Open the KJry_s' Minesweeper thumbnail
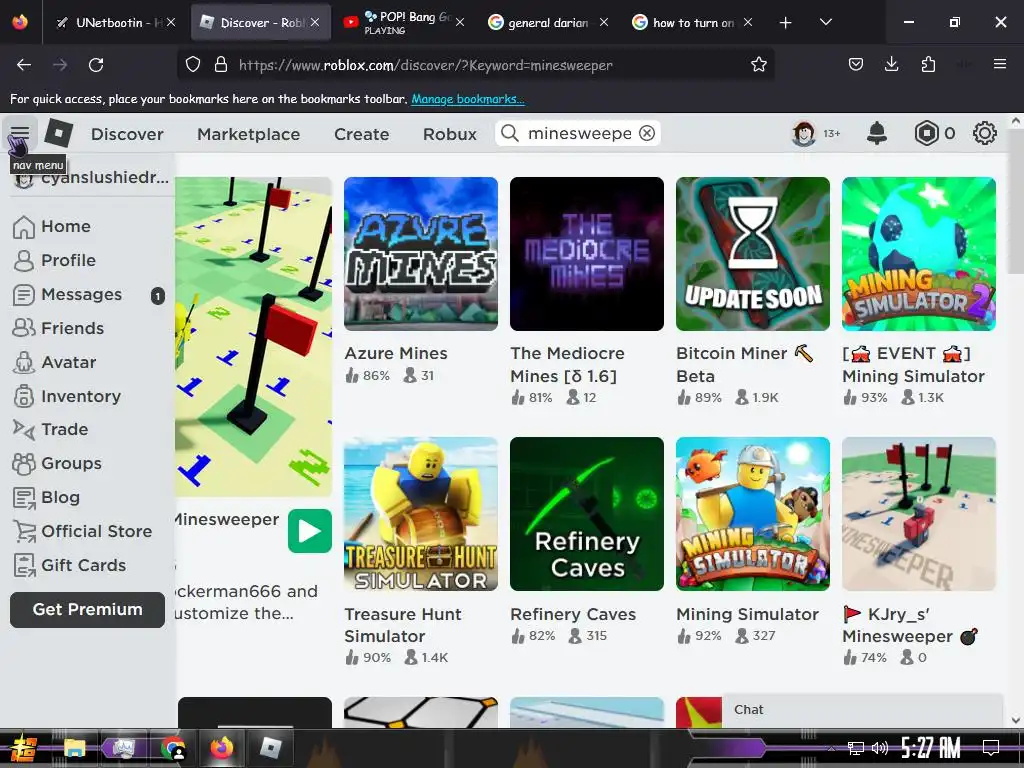This screenshot has height=768, width=1024. 919,514
